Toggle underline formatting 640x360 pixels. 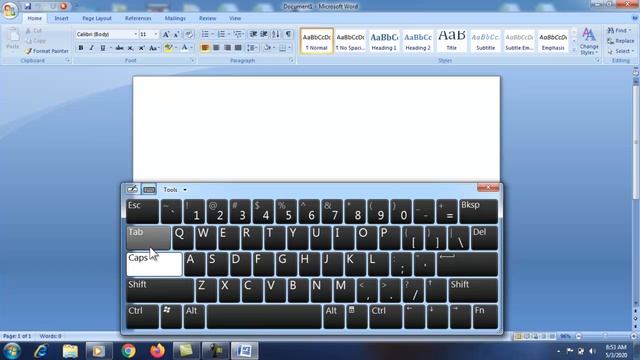103,48
